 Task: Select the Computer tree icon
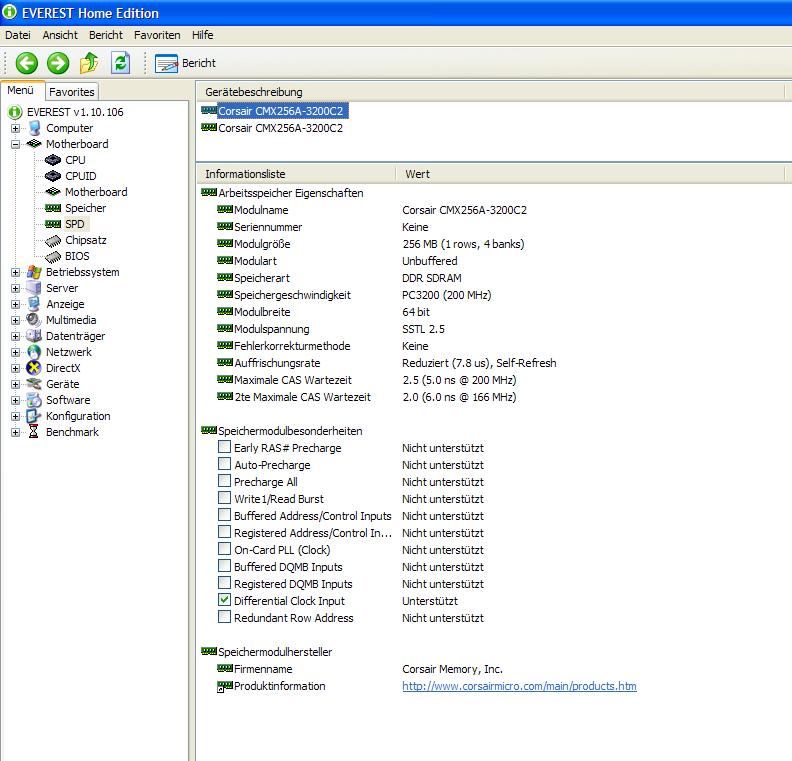pos(34,128)
